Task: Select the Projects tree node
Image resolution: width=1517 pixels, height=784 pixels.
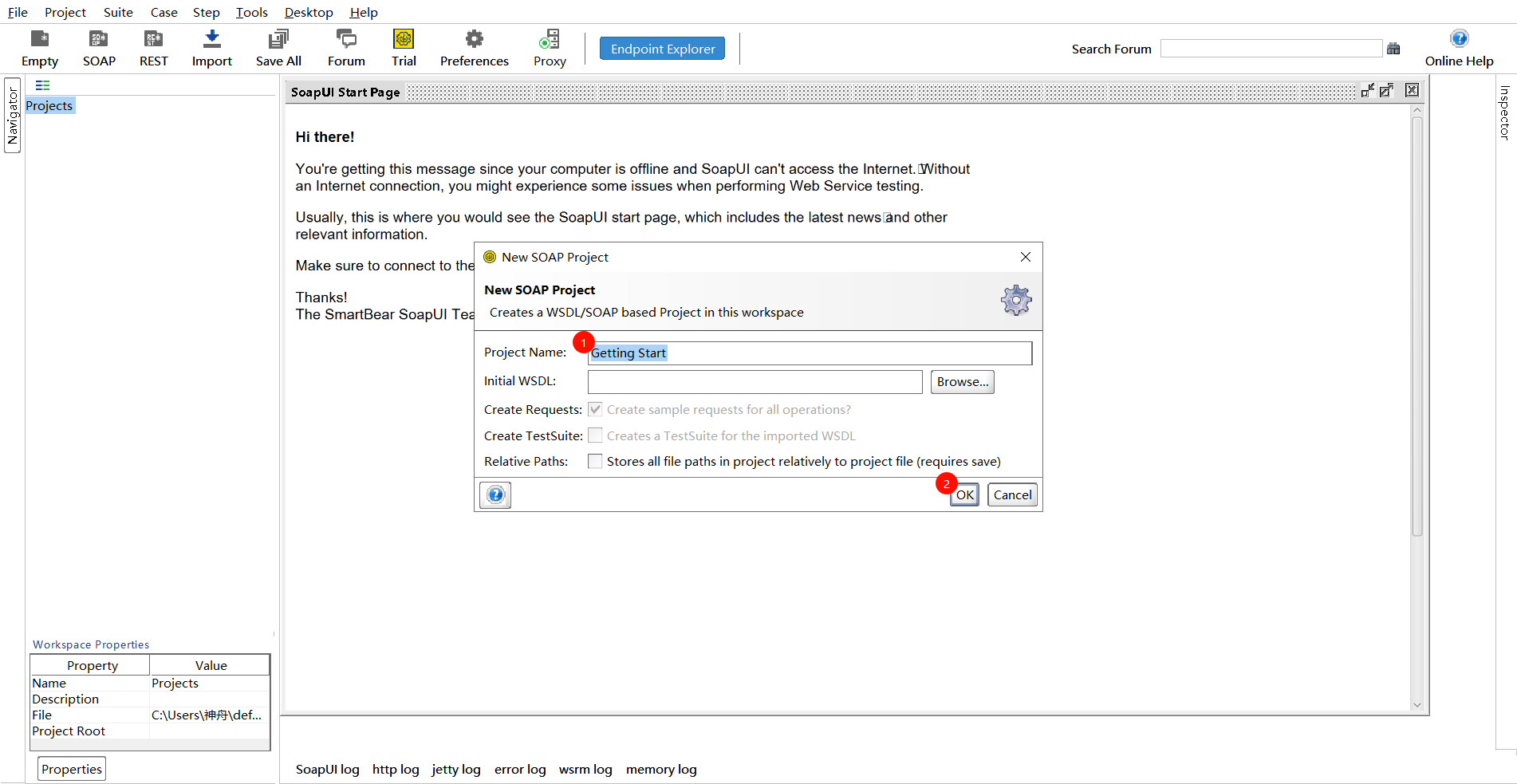Action: pyautogui.click(x=49, y=106)
